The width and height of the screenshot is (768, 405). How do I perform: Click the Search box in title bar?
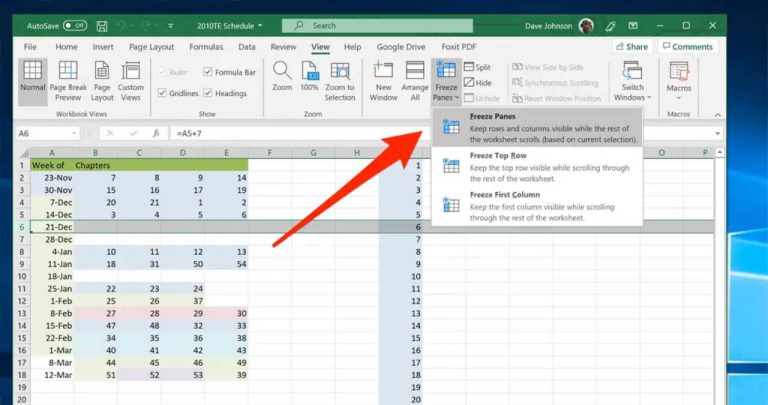[377, 25]
